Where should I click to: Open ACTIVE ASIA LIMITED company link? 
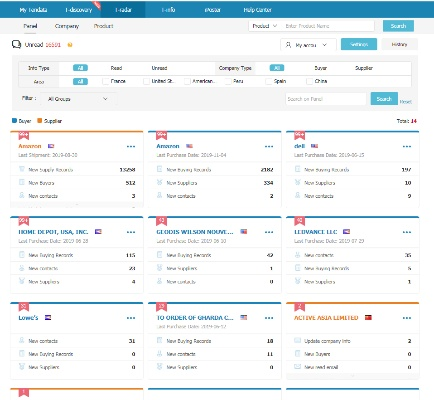pos(326,318)
